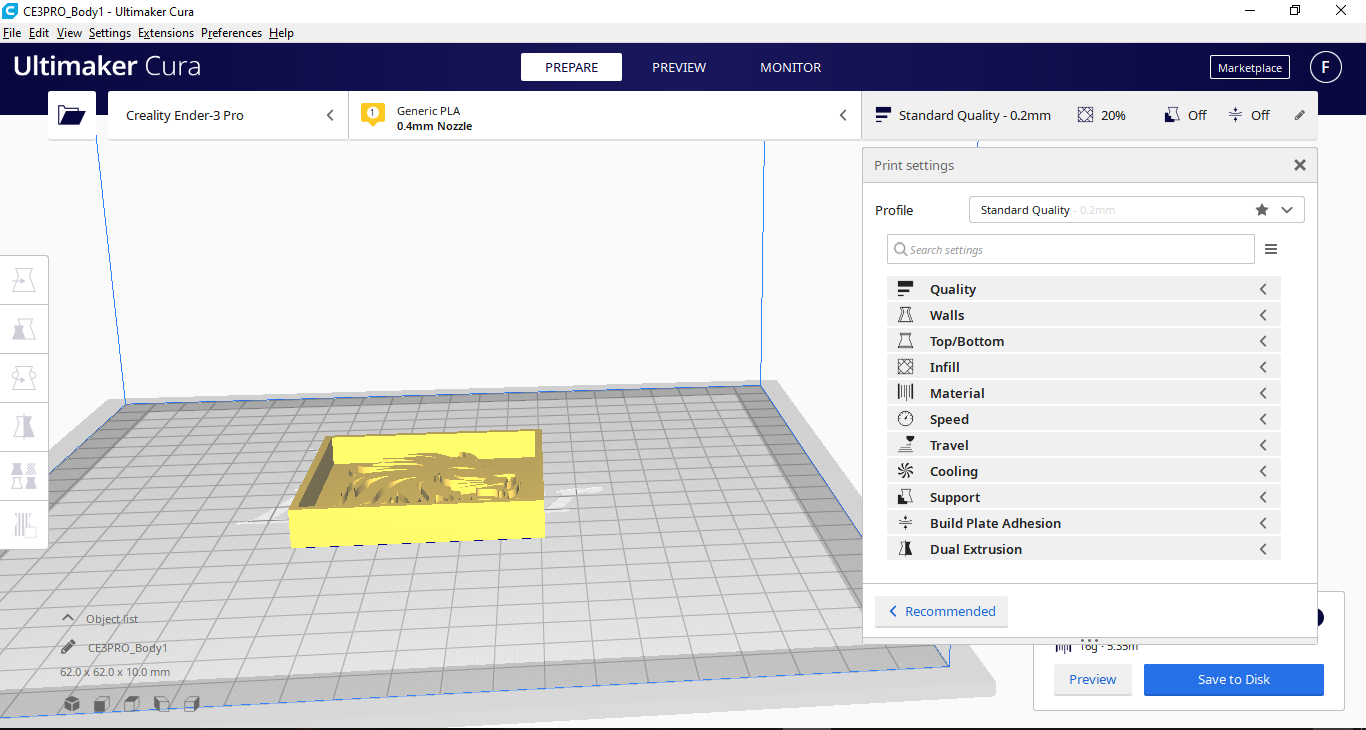Expand the Top/Bottom settings category

click(1083, 341)
